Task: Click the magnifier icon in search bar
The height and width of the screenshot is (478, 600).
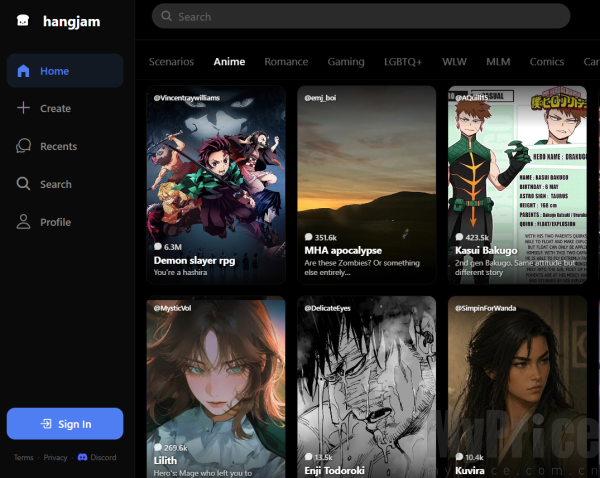Action: [166, 16]
